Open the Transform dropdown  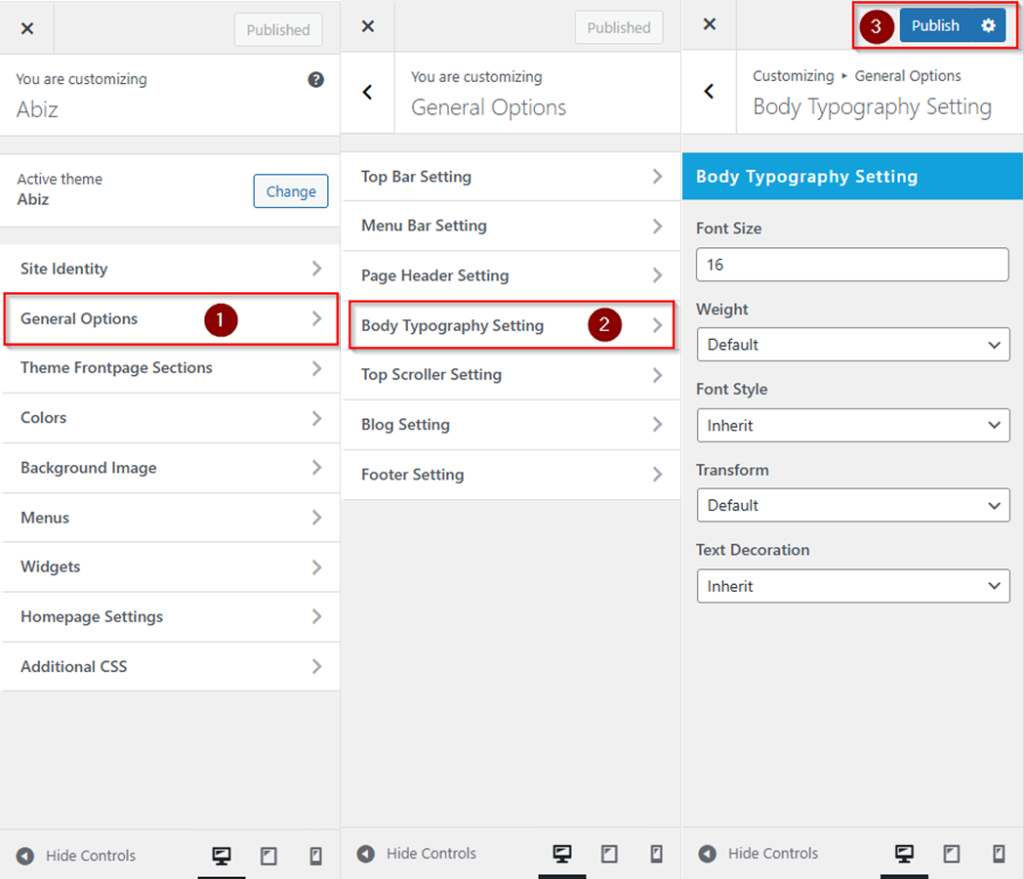pos(853,506)
